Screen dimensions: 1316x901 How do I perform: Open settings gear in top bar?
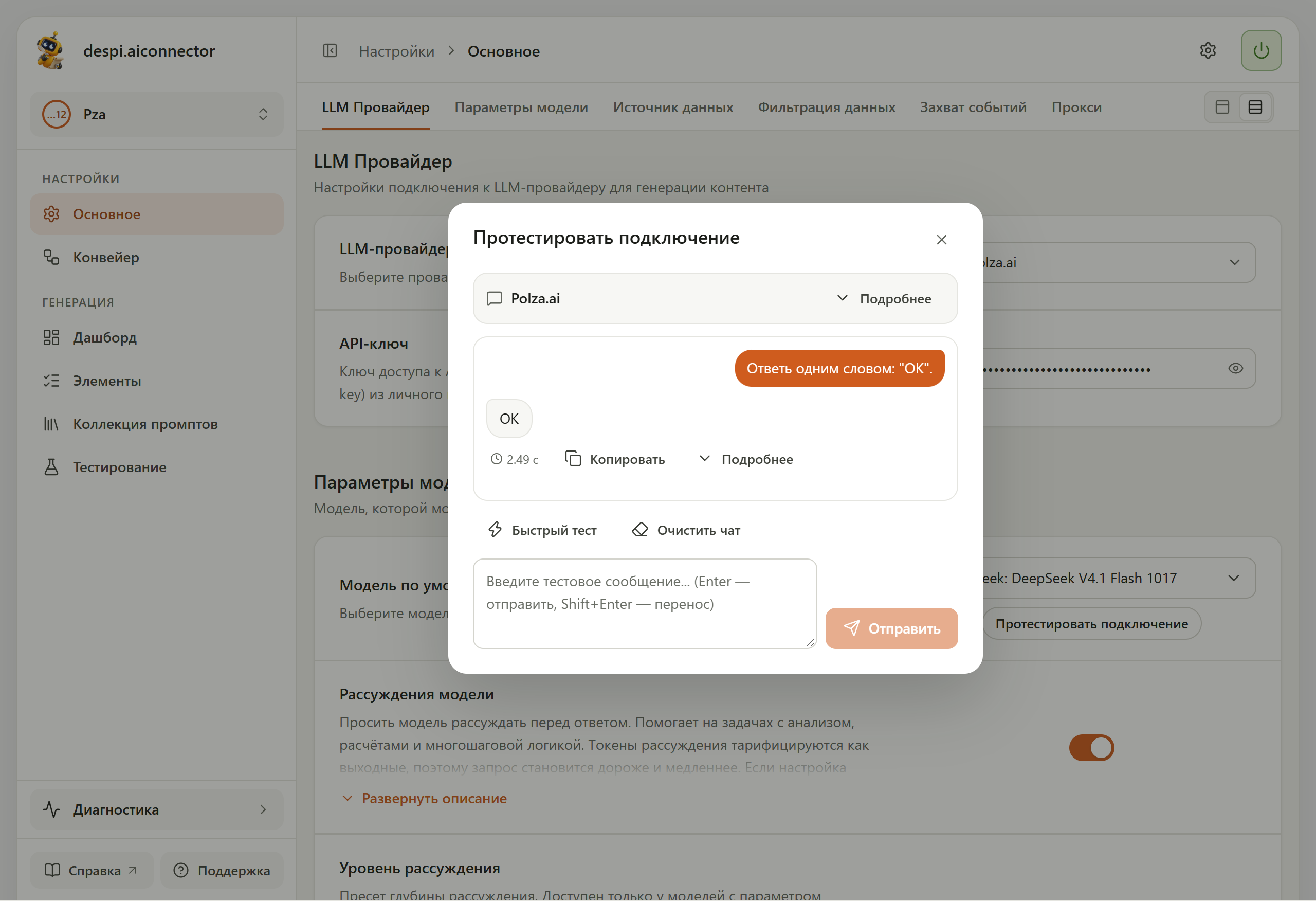1208,50
